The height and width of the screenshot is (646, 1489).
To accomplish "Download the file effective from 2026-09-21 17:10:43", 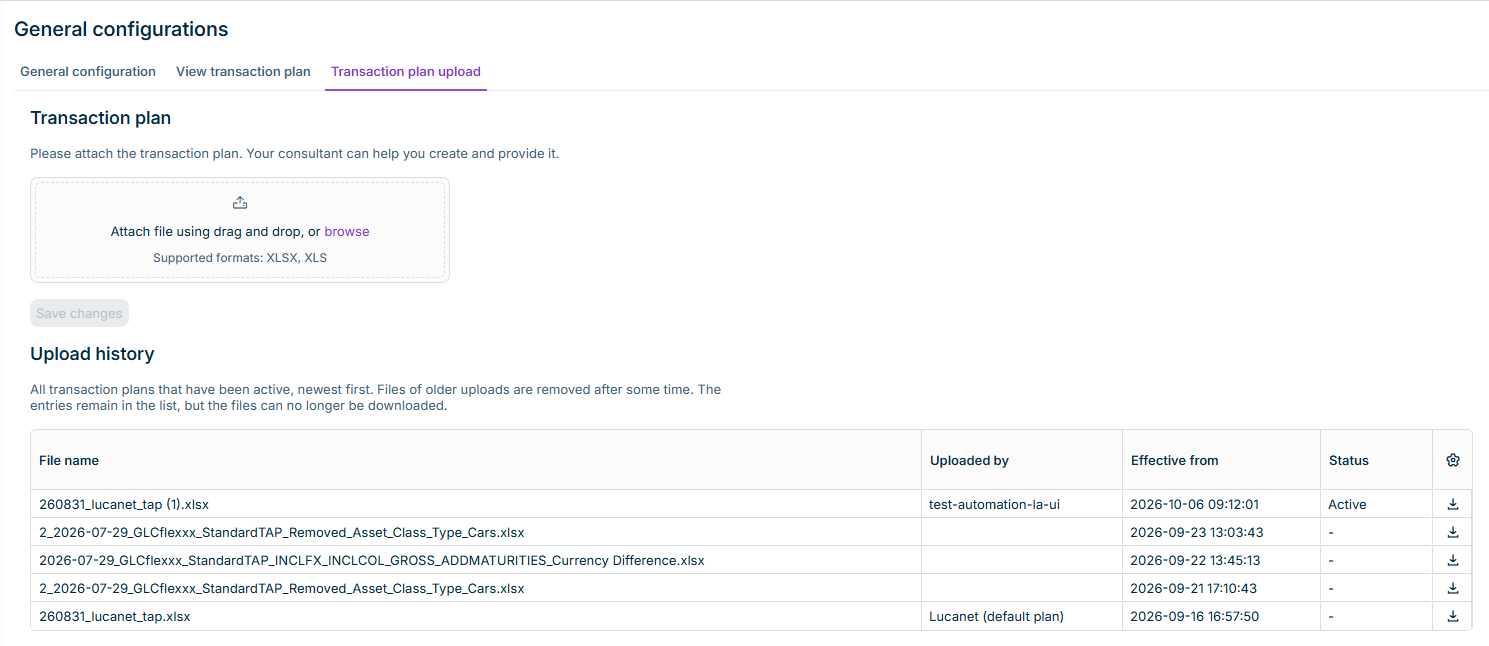I will point(1453,588).
